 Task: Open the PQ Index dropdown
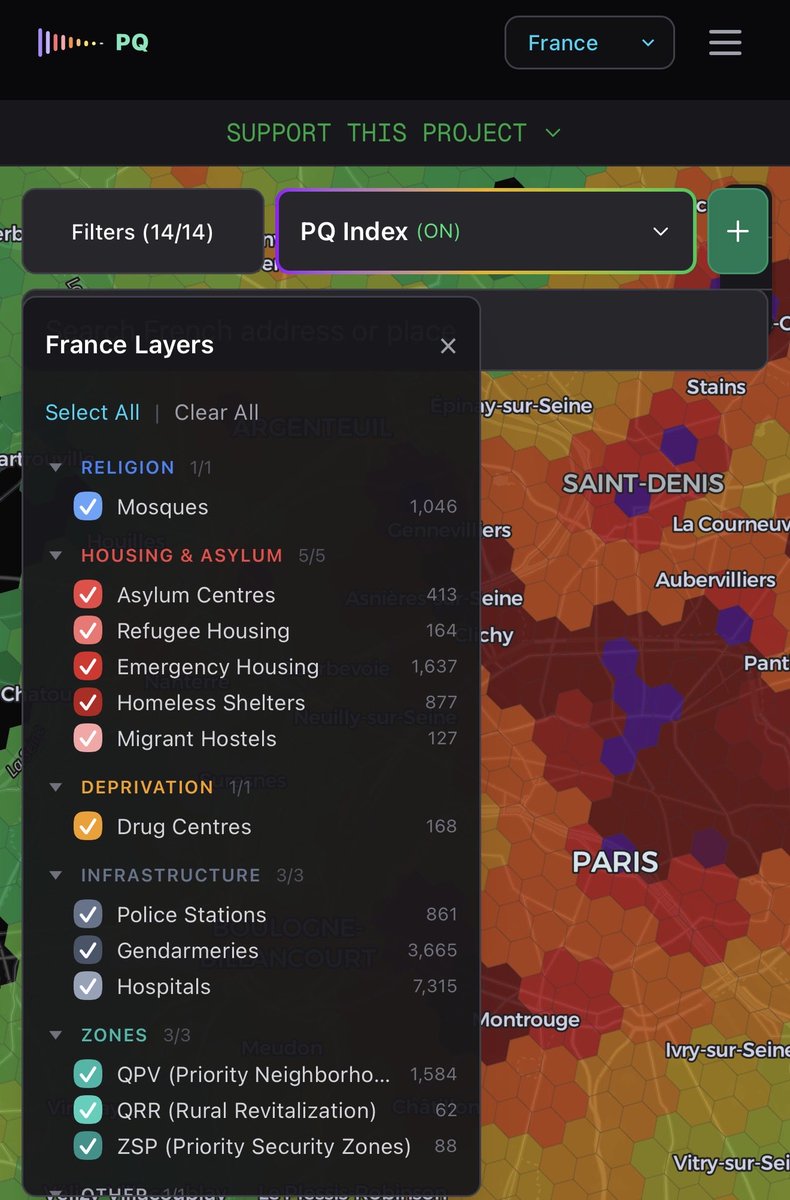point(486,231)
